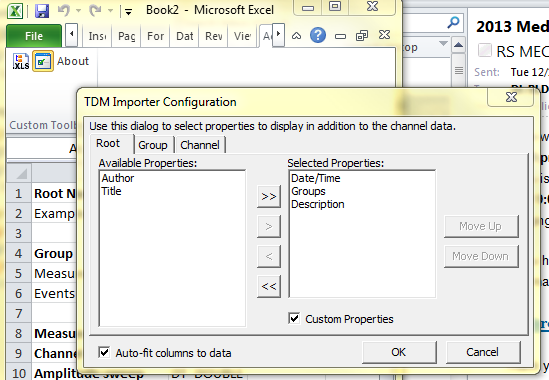
Task: Select the Group tab in the dialog
Action: 153,145
